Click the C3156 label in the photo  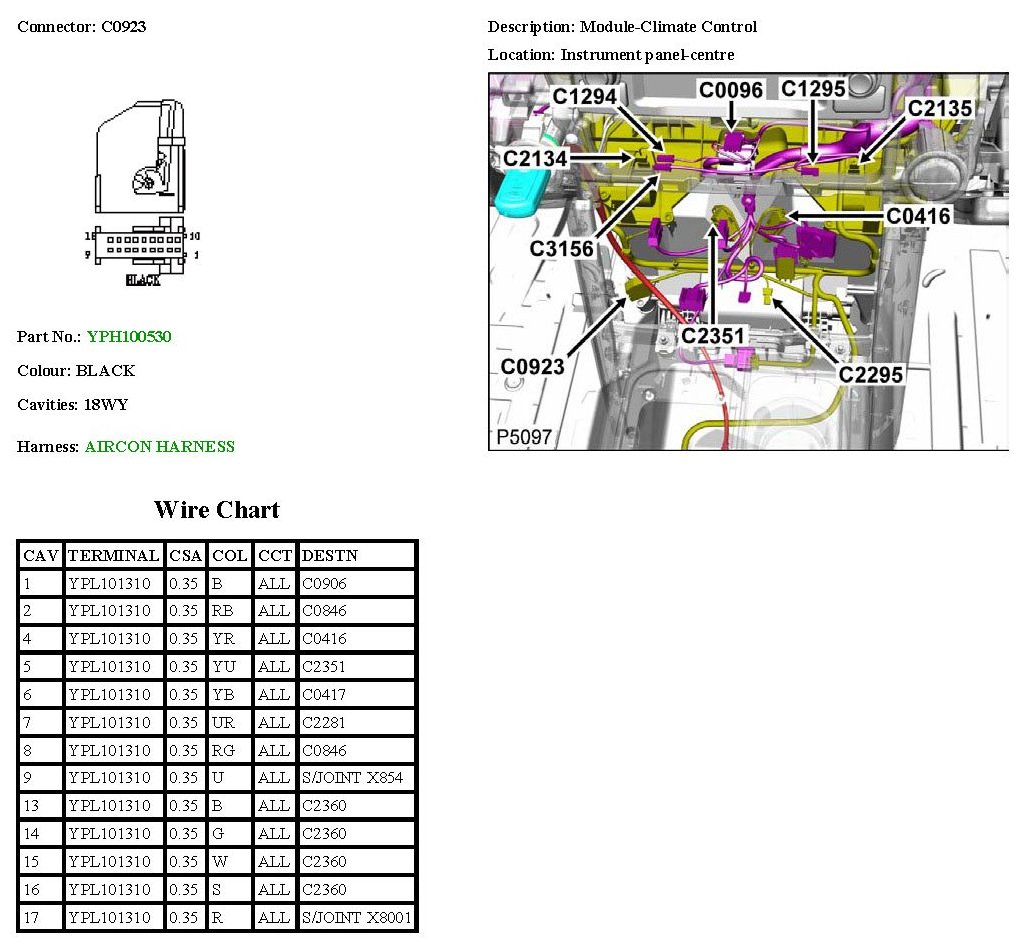click(x=561, y=247)
